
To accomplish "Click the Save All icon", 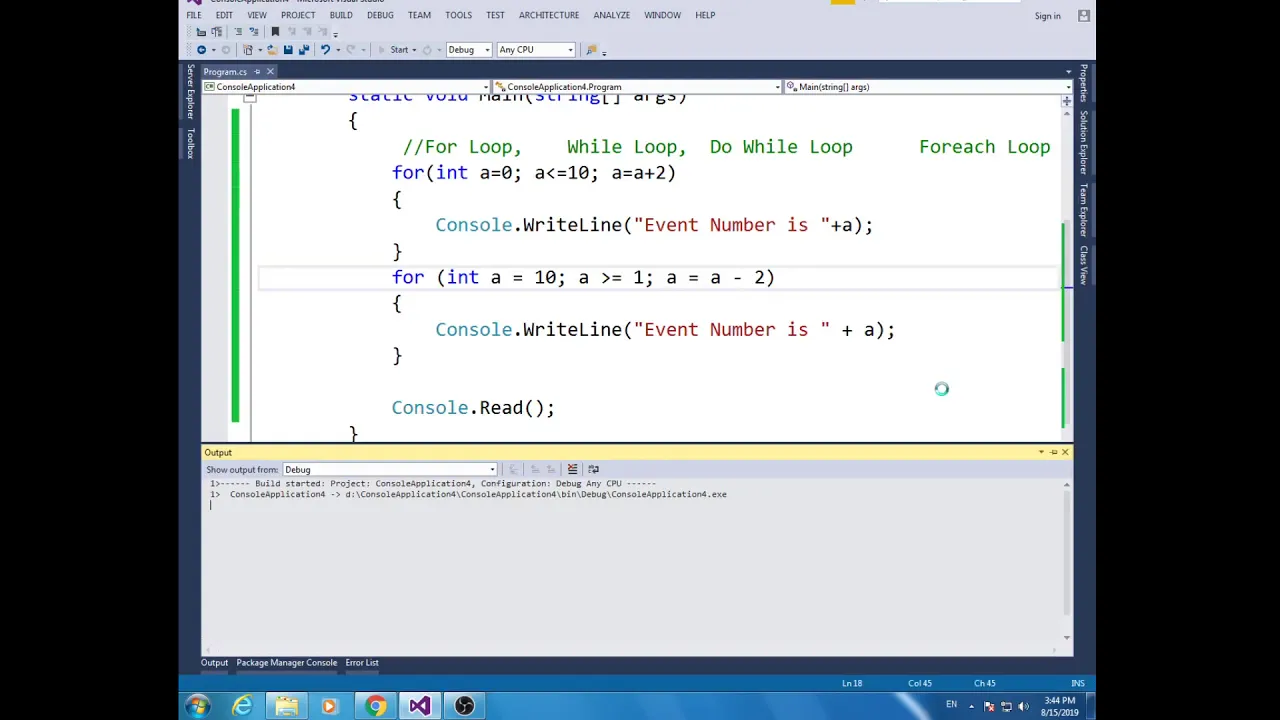I will [x=304, y=49].
